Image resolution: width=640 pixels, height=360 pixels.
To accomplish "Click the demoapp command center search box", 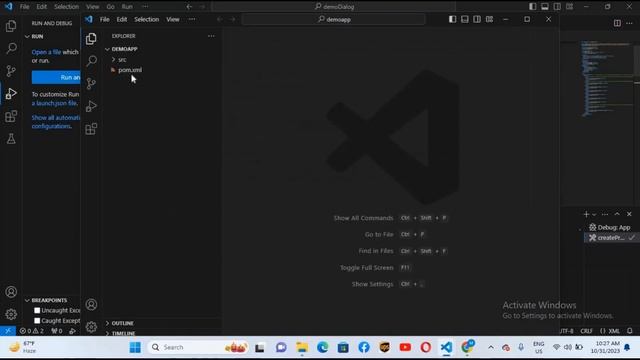I will coord(333,19).
